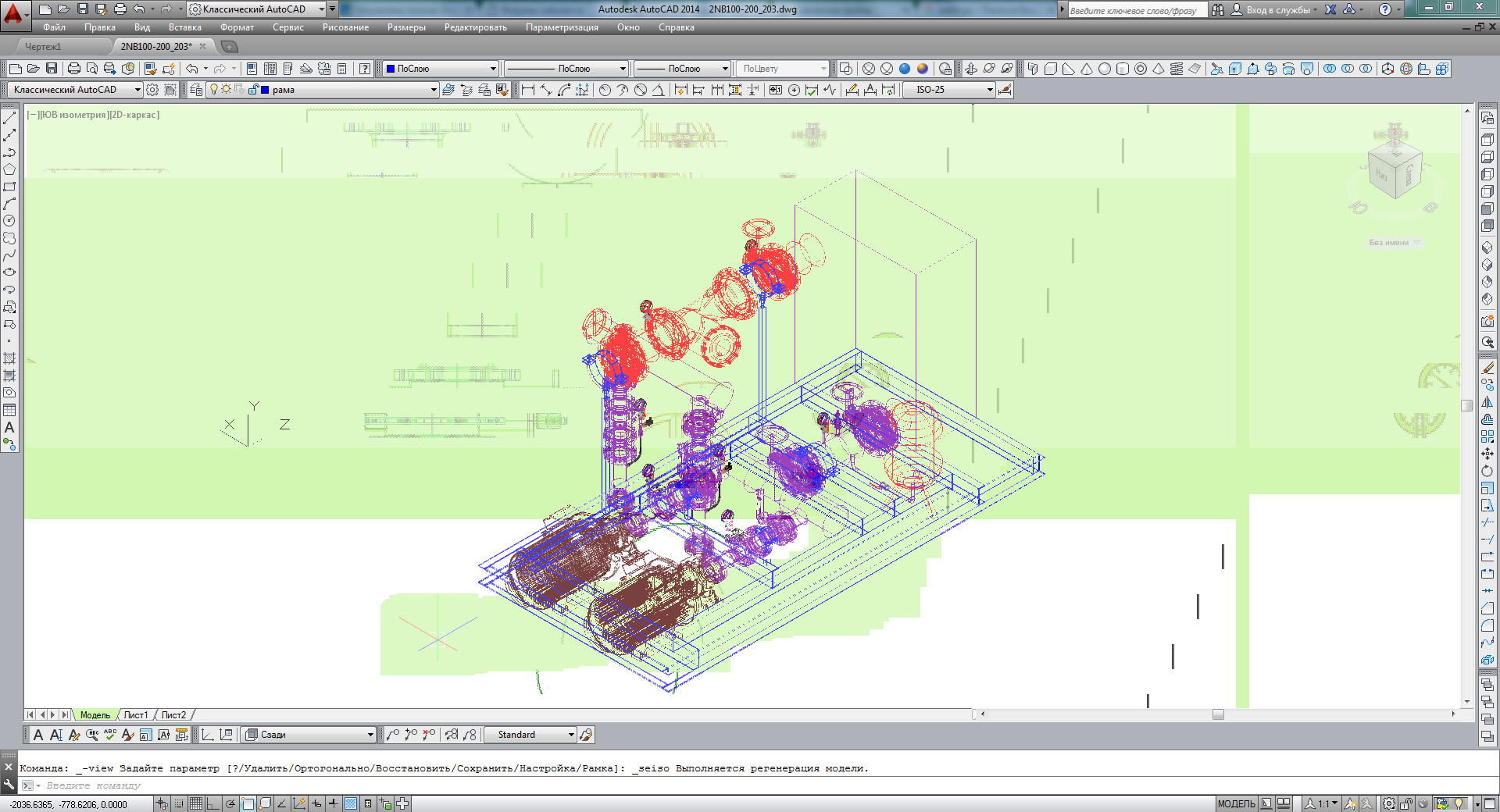The height and width of the screenshot is (812, 1500).
Task: Open the 'Классический AutoCAD' workspace dropdown in toolbar
Action: click(x=76, y=90)
